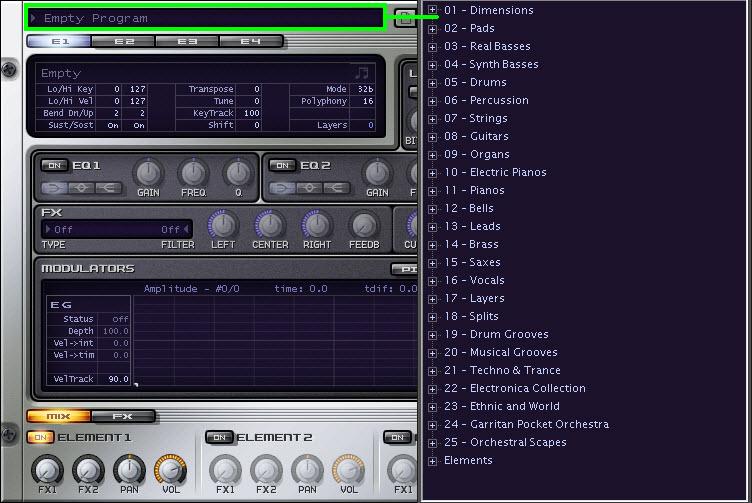
Task: Open the 24 - Garritan Pocket Orchestra bank
Action: coord(526,424)
